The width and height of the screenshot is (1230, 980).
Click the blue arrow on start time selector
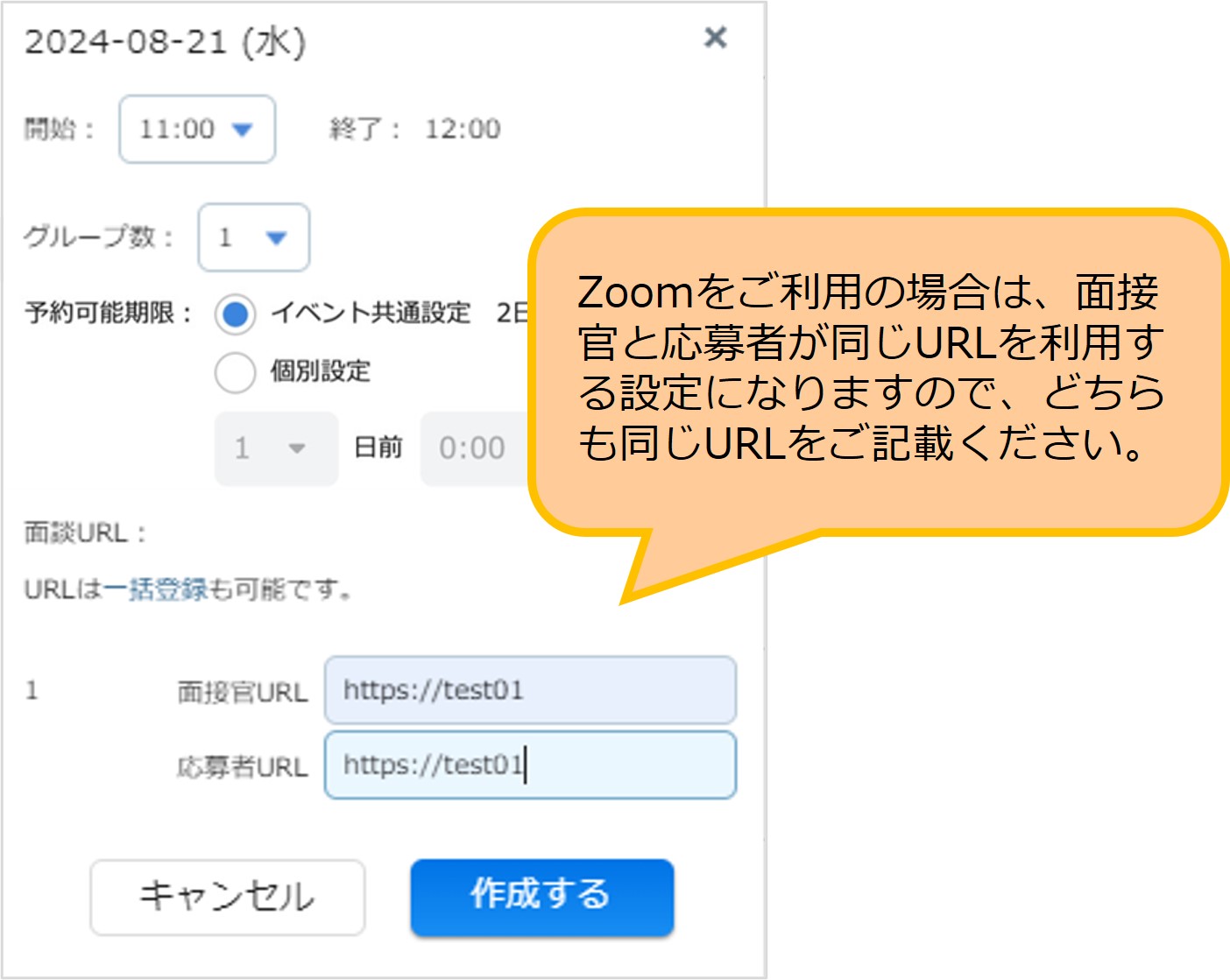[243, 130]
